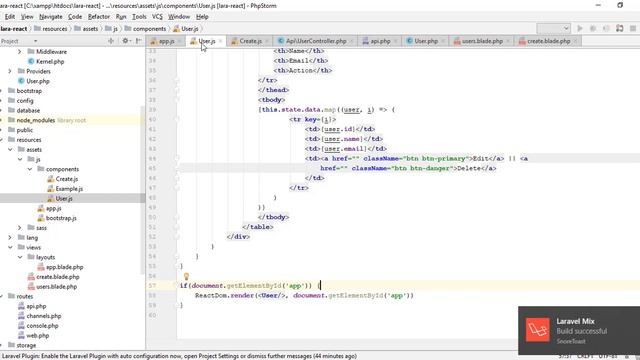Screen dimensions: 640x360
Task: Expand the Middleware folder
Action: [x=20, y=52]
